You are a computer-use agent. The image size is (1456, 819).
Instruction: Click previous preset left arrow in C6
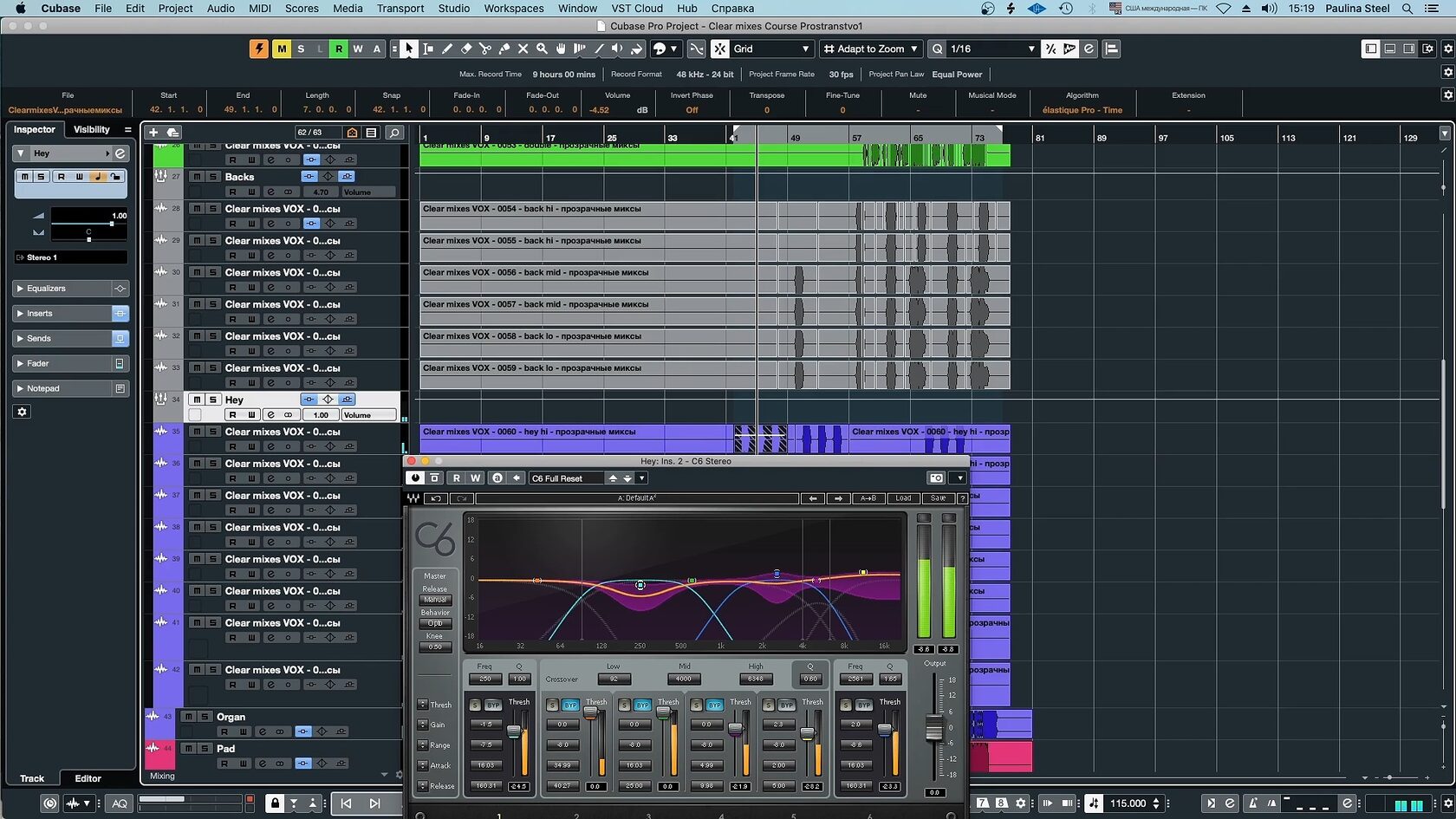point(812,498)
